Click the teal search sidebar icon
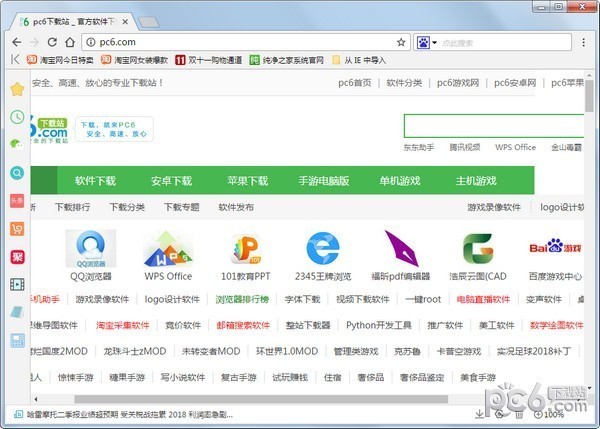The height and width of the screenshot is (429, 600). 17,173
